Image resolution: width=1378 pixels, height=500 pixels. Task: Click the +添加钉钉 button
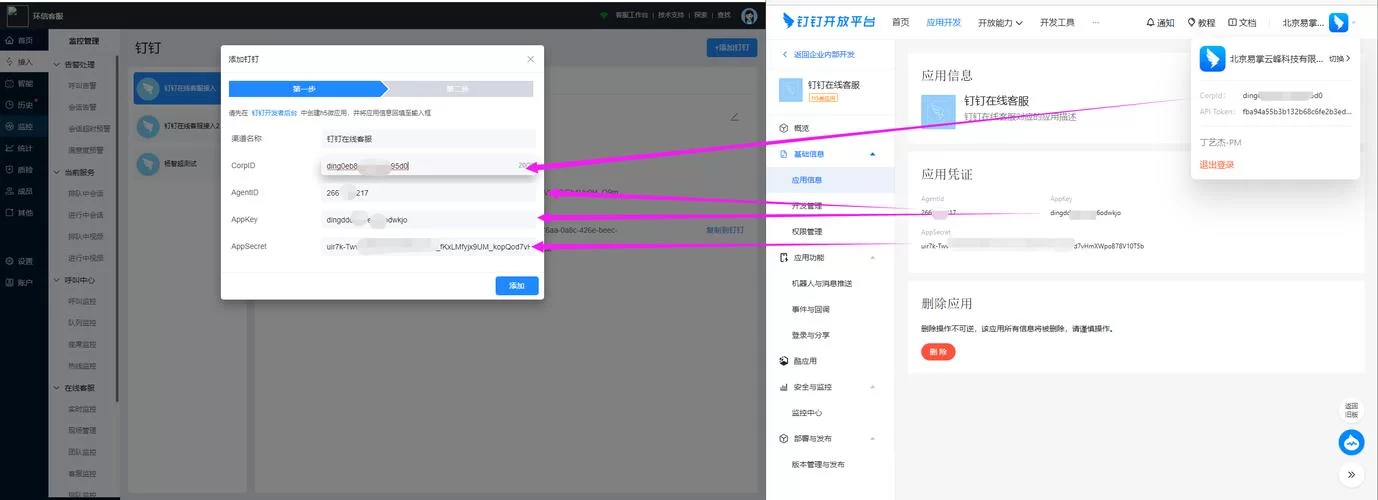[732, 48]
